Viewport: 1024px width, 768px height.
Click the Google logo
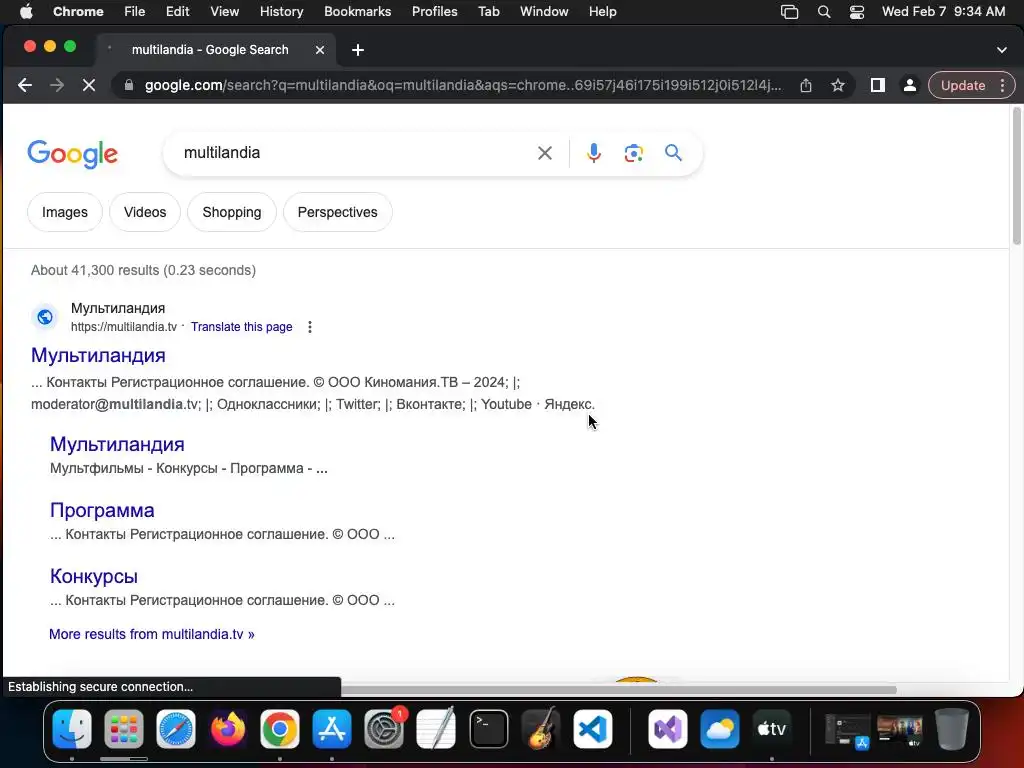pos(72,154)
